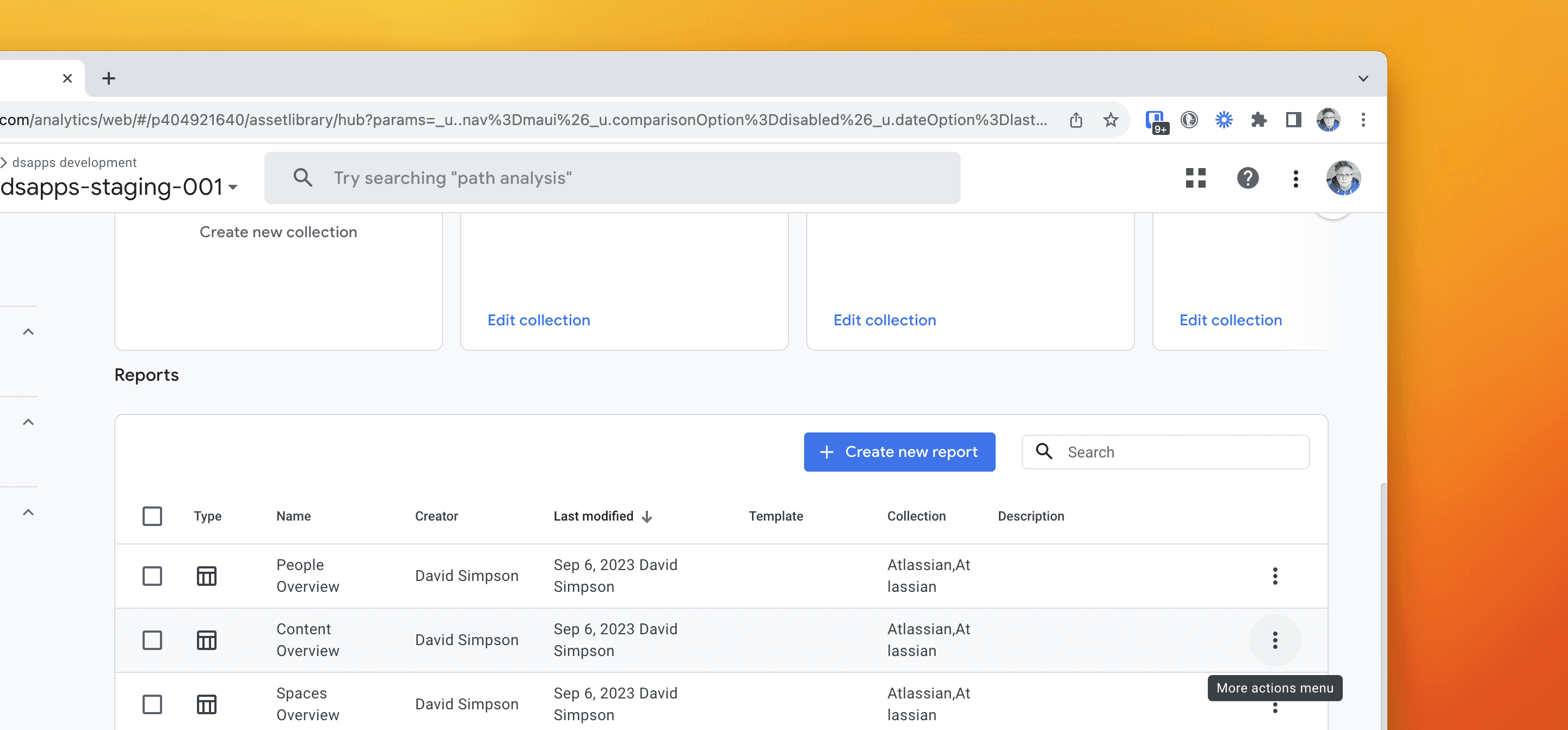Collapse the first sidebar section chevron
Screen dimensions: 1568x730
[x=28, y=331]
